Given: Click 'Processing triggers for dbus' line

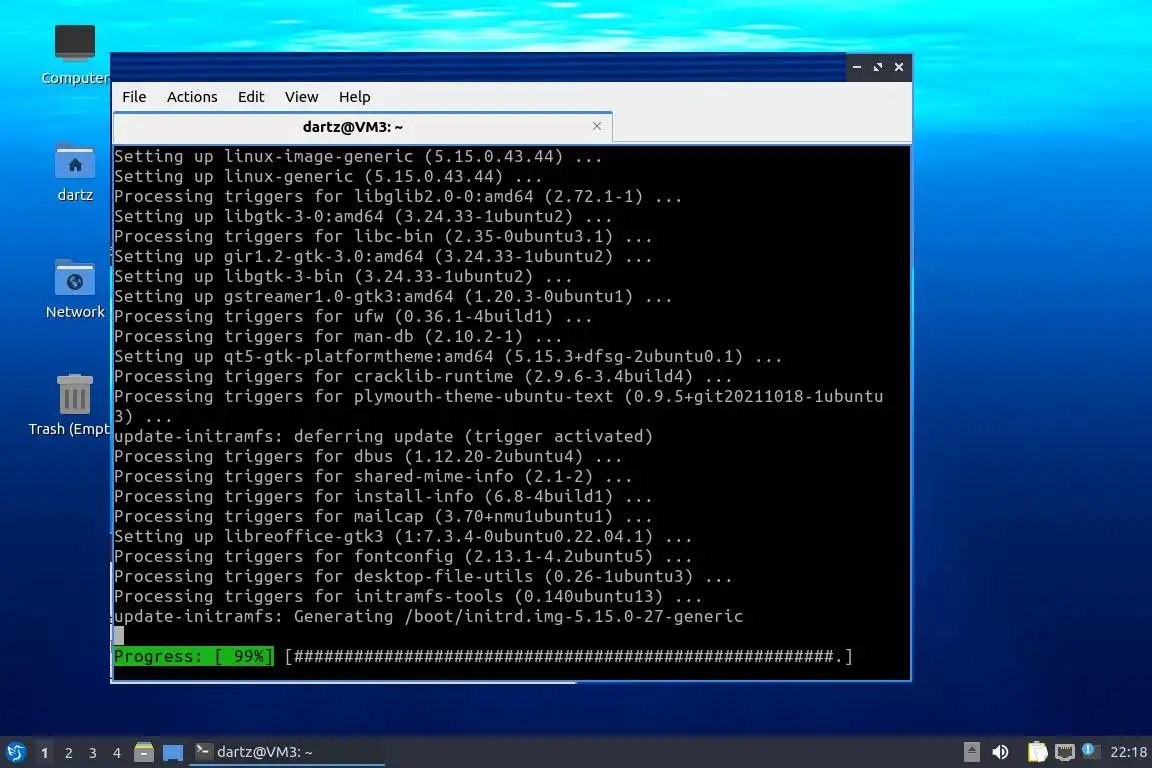Looking at the screenshot, I should 368,456.
